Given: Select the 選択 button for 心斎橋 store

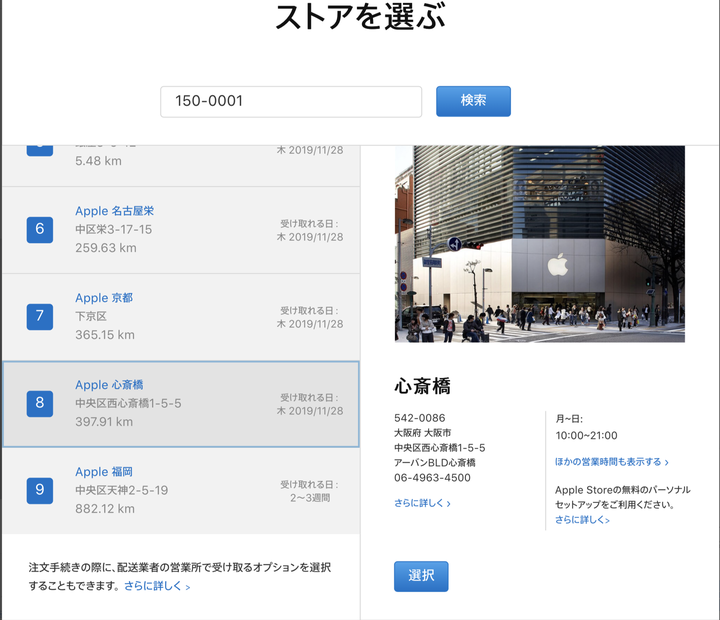Looking at the screenshot, I should [421, 576].
